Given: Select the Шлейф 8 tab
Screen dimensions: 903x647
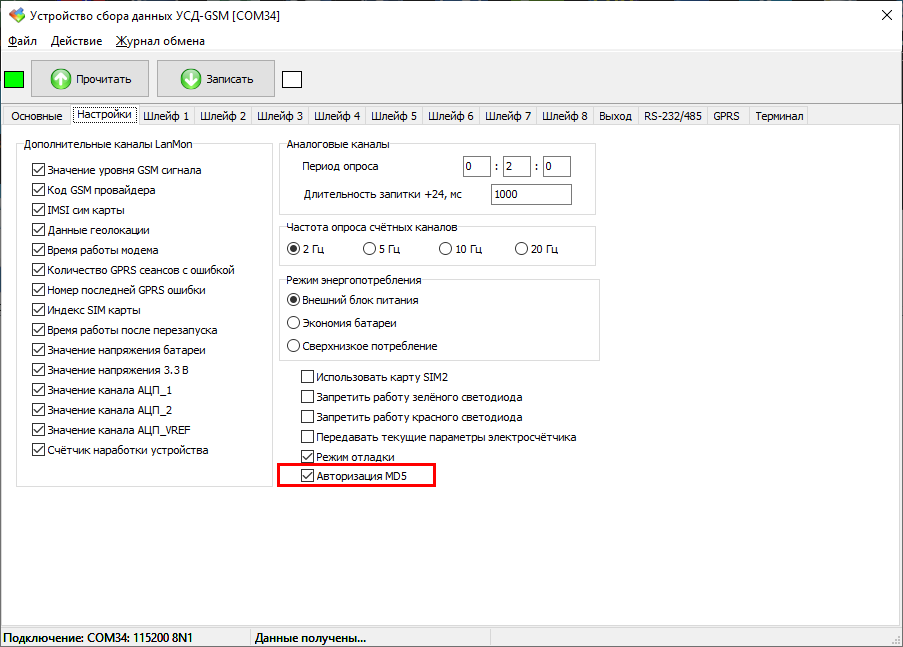Looking at the screenshot, I should [x=565, y=116].
